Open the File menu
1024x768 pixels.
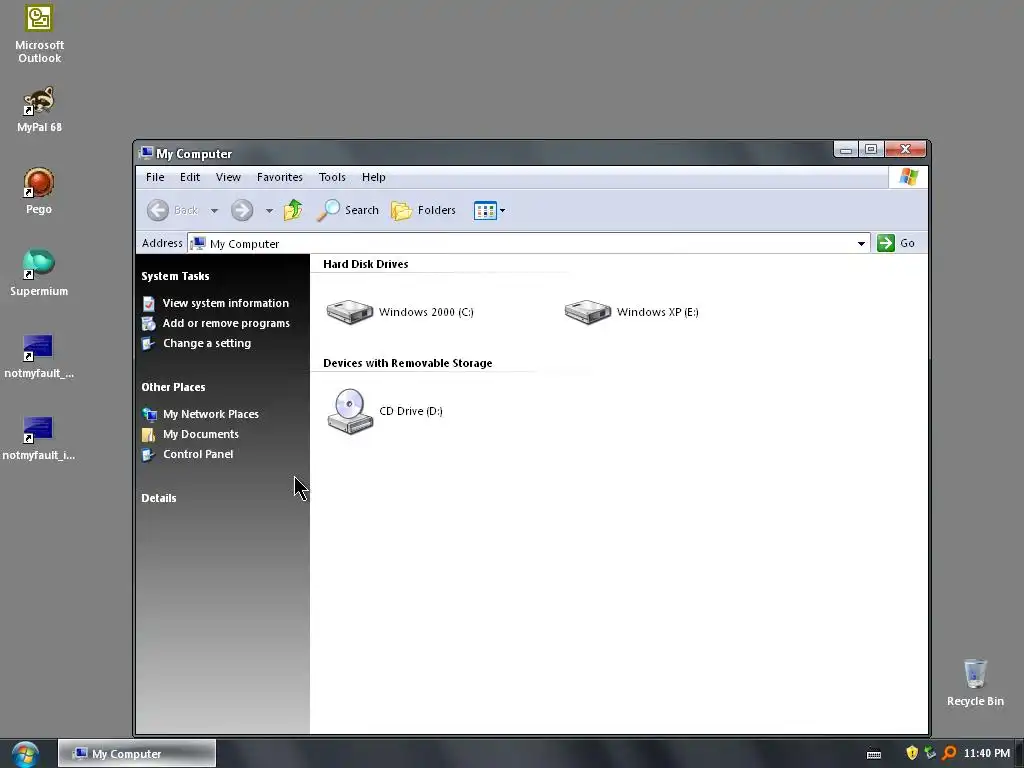point(155,177)
